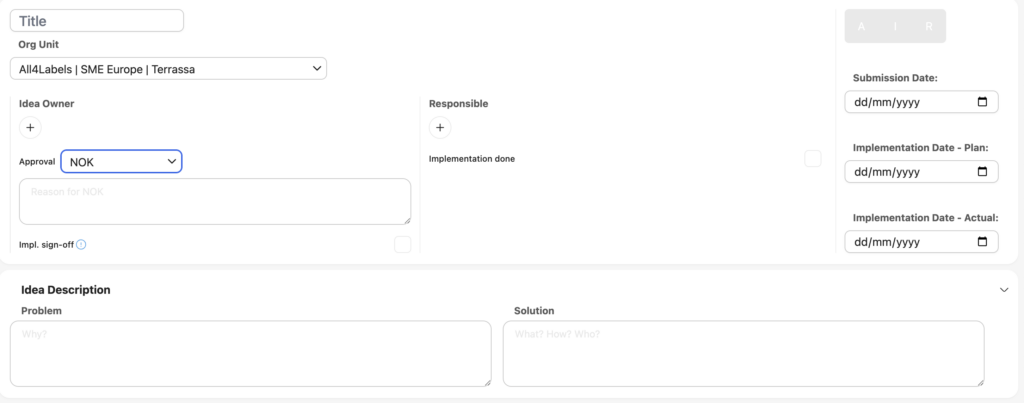Select the I status segment
Screen dimensions: 1024x403
point(895,27)
